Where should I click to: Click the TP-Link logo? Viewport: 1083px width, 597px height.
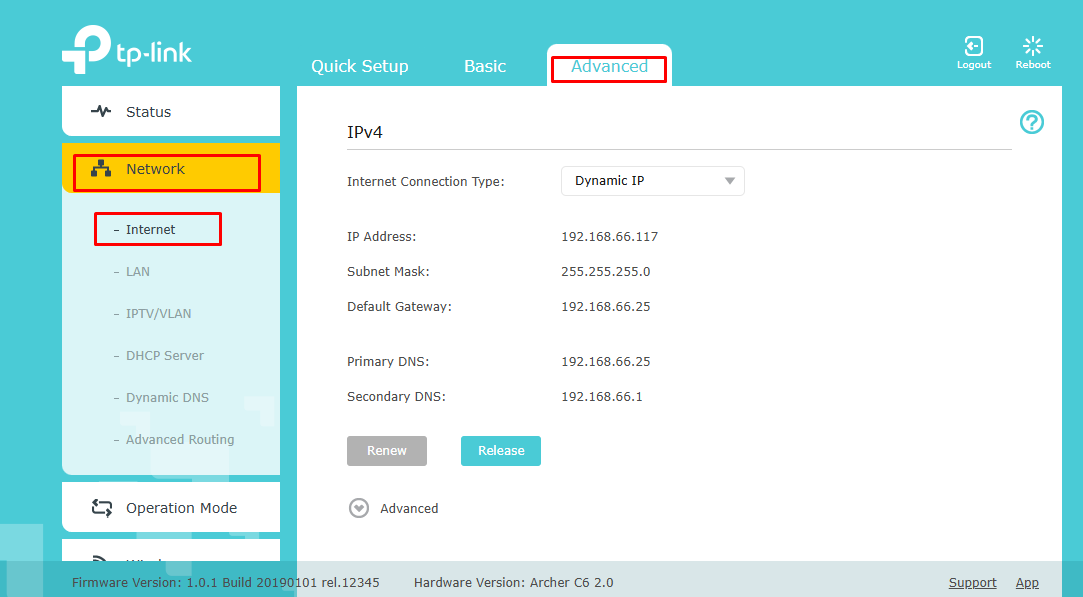click(x=126, y=50)
